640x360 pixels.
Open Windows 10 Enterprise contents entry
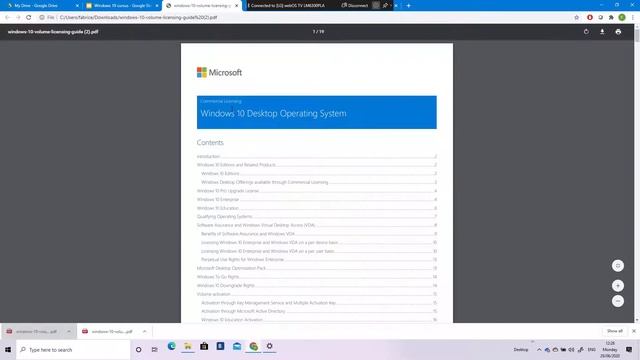[x=316, y=200]
